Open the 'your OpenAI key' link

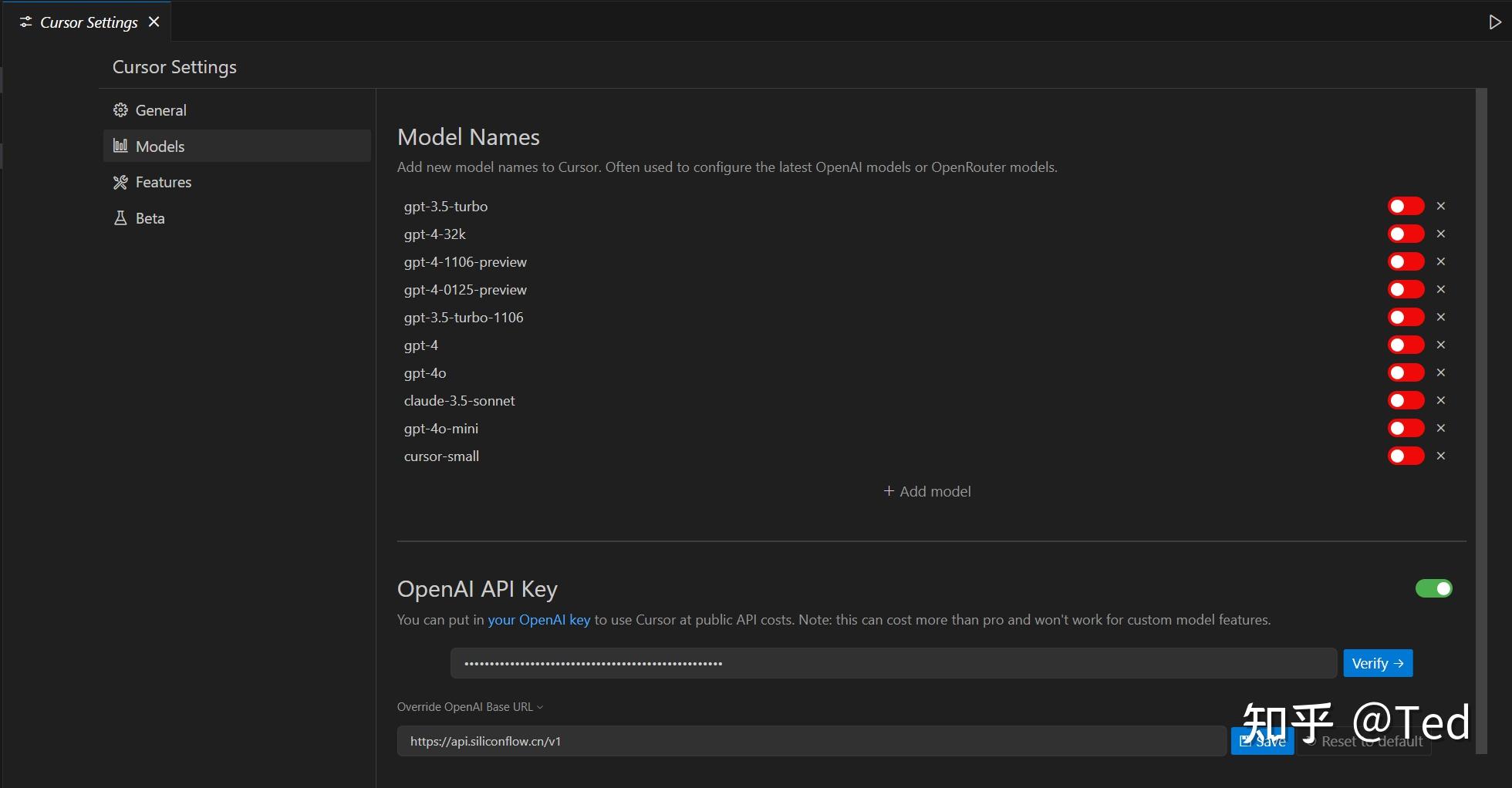tap(538, 620)
